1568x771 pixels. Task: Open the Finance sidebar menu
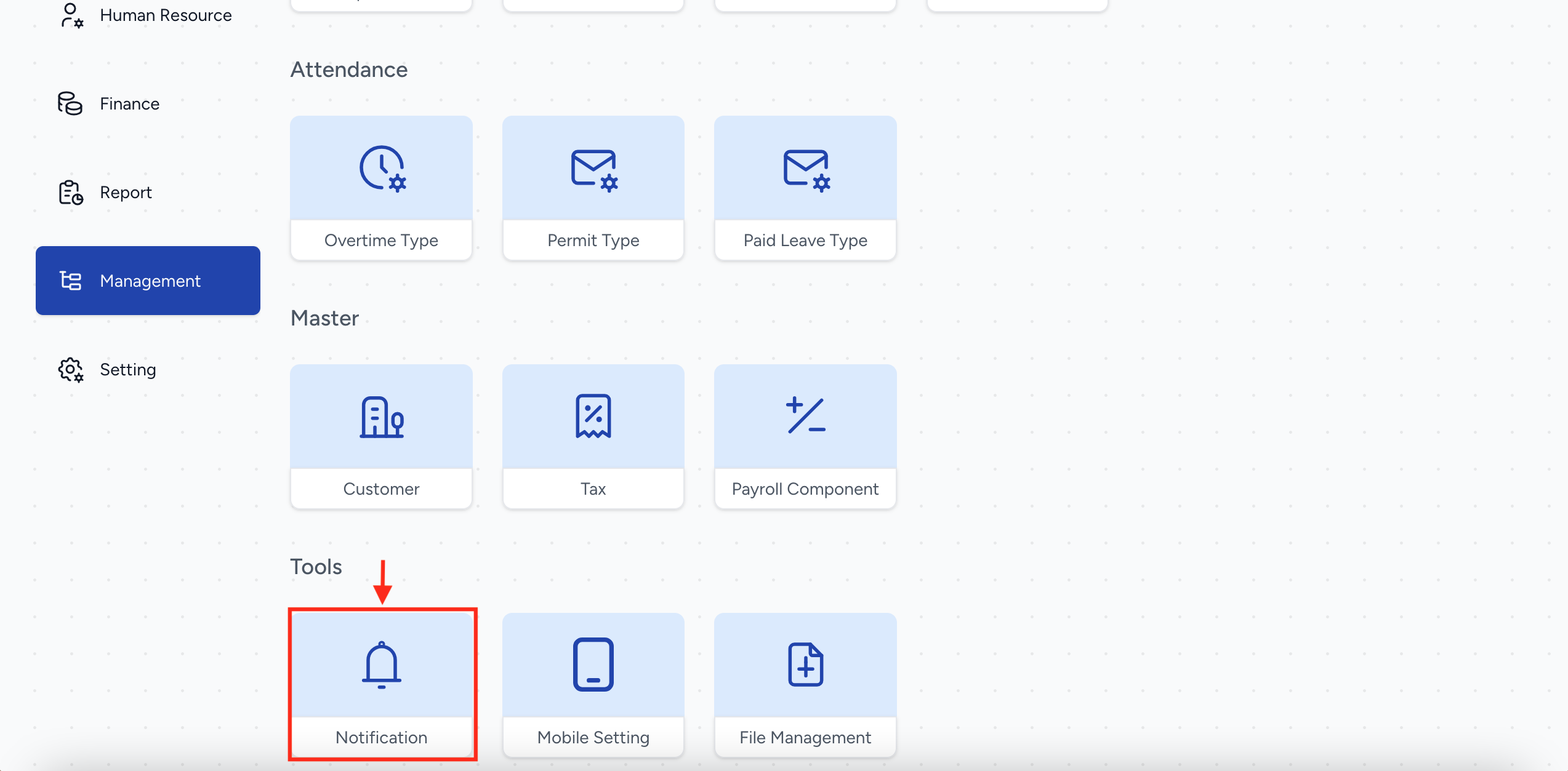pos(130,104)
